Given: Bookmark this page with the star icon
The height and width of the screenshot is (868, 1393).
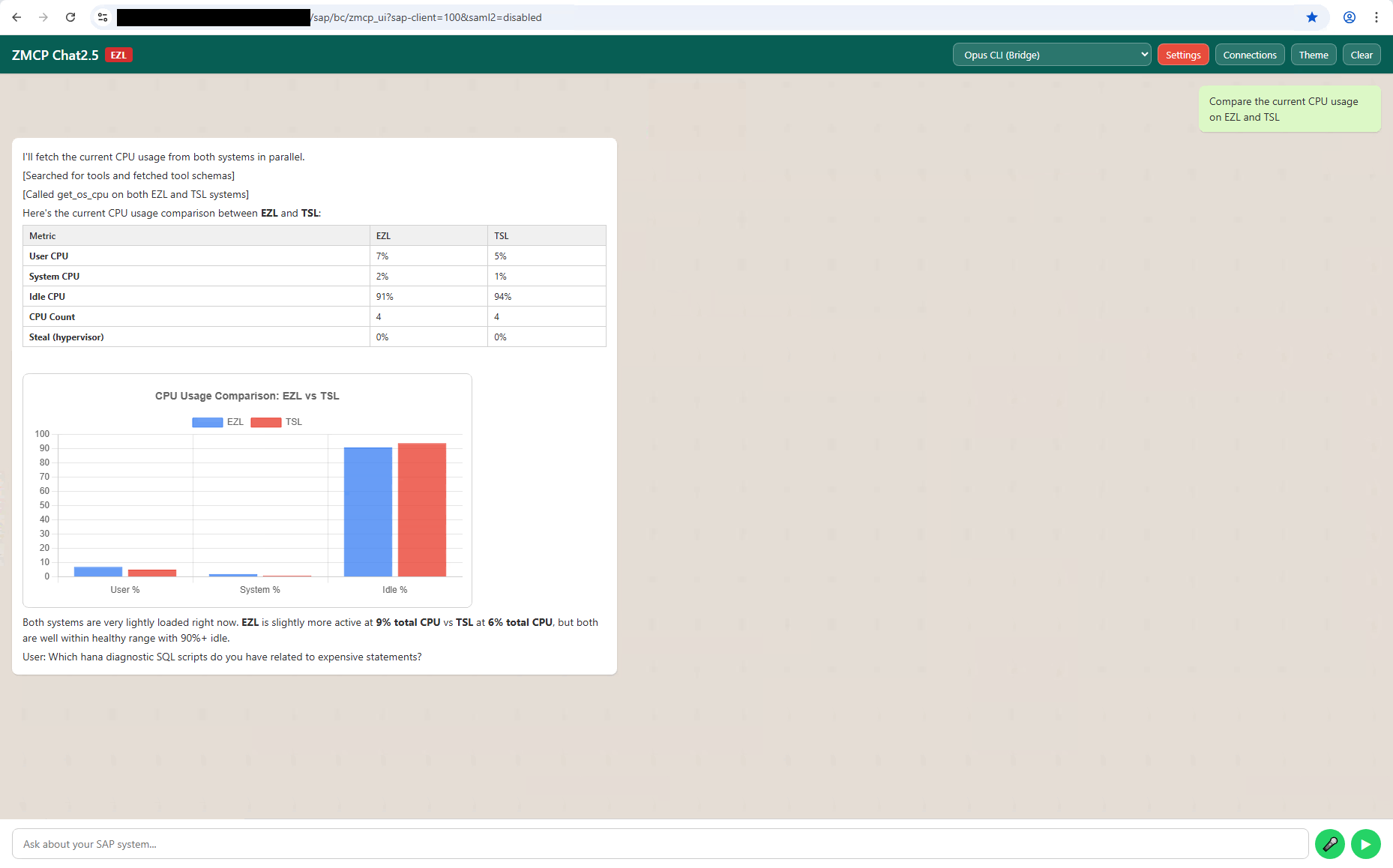Looking at the screenshot, I should coord(1312,17).
